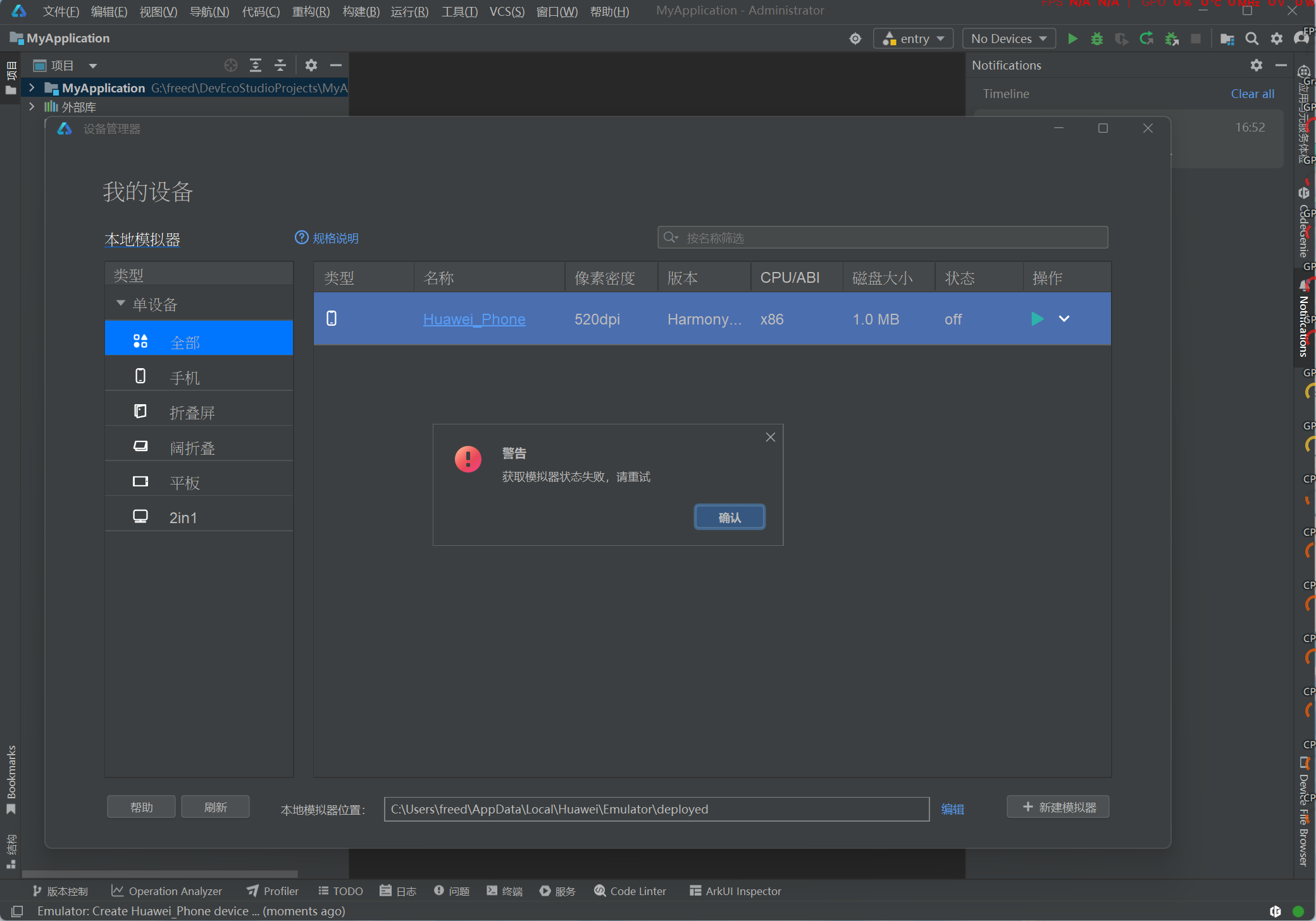Click the phone type icon in Huawei_Phone row
Image resolution: width=1316 pixels, height=921 pixels.
[332, 318]
